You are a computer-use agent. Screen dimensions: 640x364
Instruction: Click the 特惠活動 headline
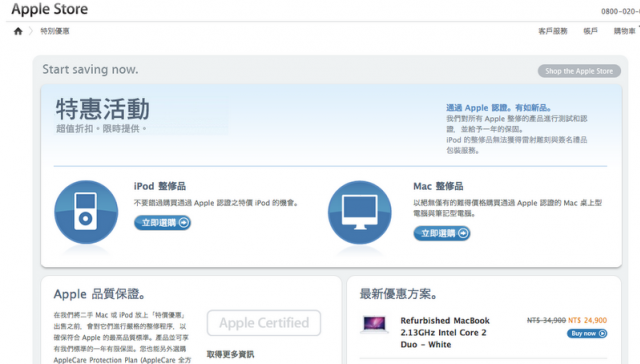pos(102,109)
